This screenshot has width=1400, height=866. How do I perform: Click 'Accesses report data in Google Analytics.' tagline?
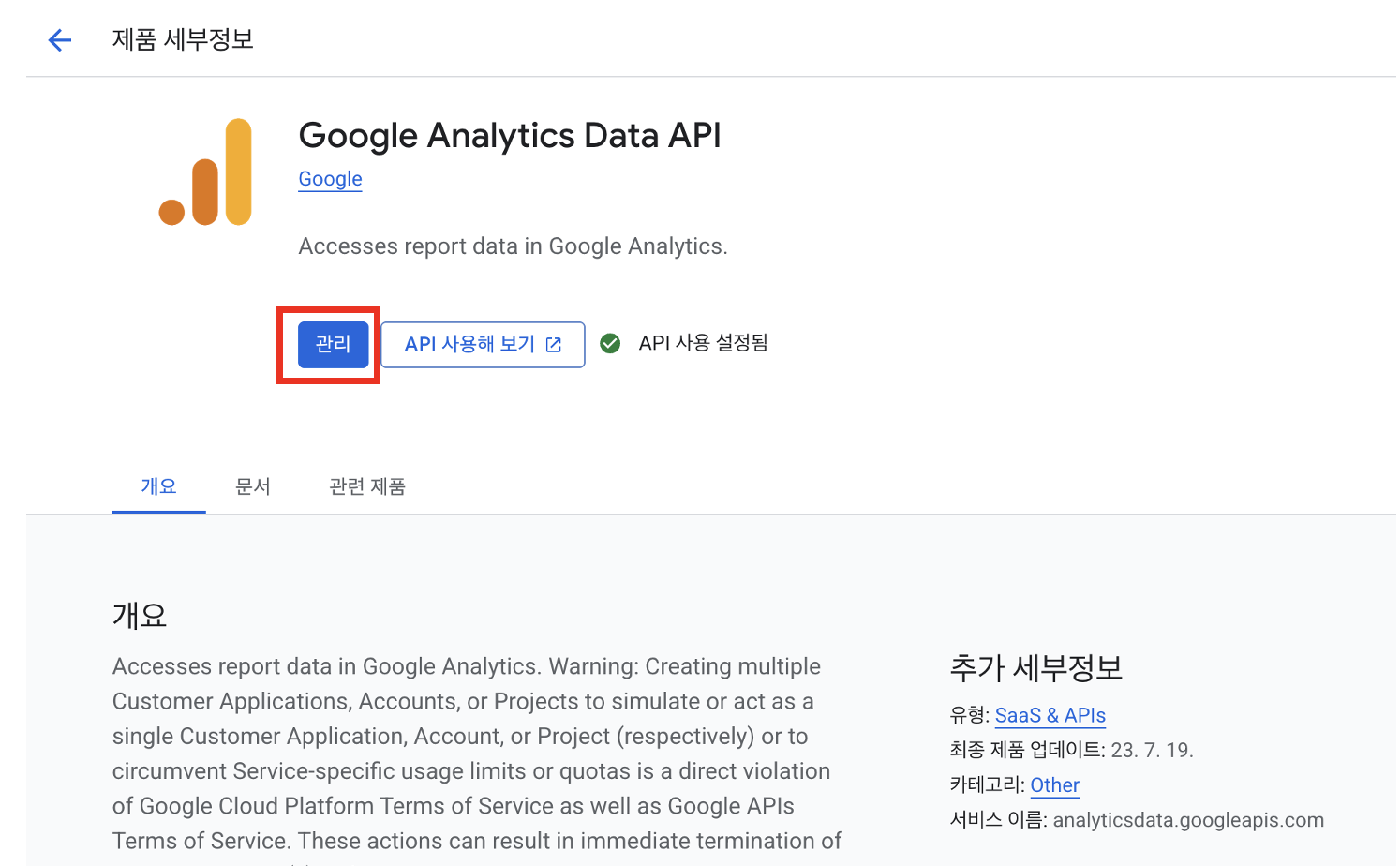click(513, 246)
